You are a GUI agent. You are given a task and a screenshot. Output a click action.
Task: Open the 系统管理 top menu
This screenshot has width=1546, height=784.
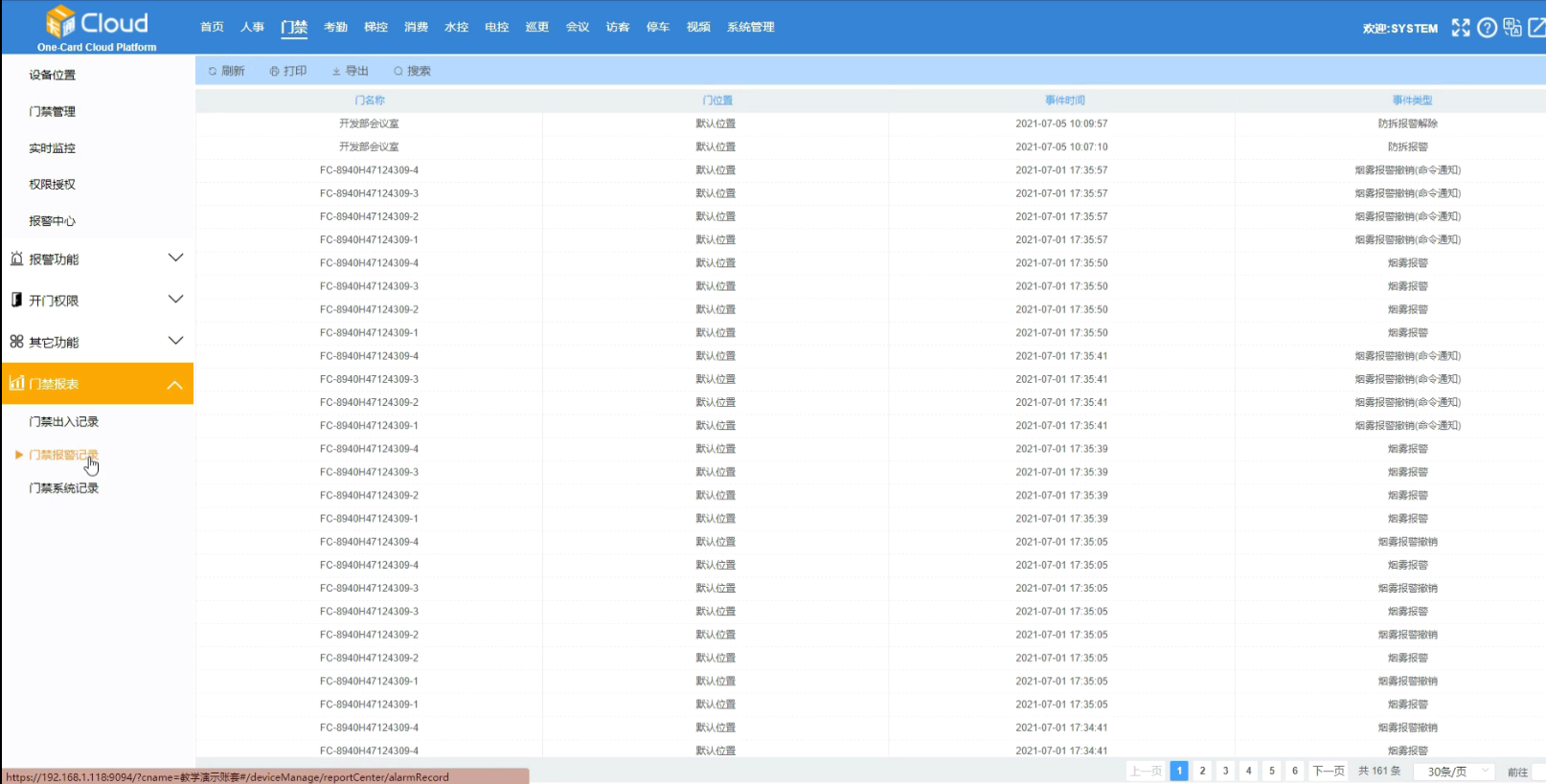(x=750, y=28)
